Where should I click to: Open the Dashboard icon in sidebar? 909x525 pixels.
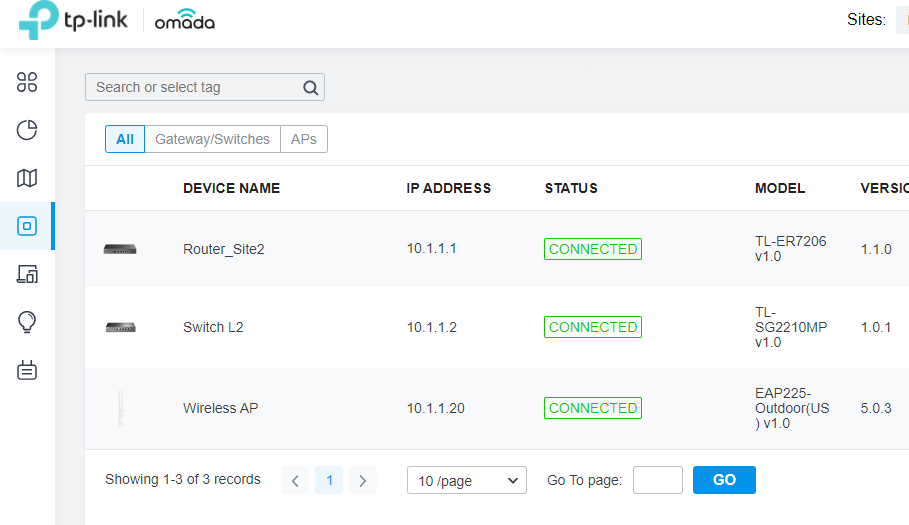[x=27, y=82]
